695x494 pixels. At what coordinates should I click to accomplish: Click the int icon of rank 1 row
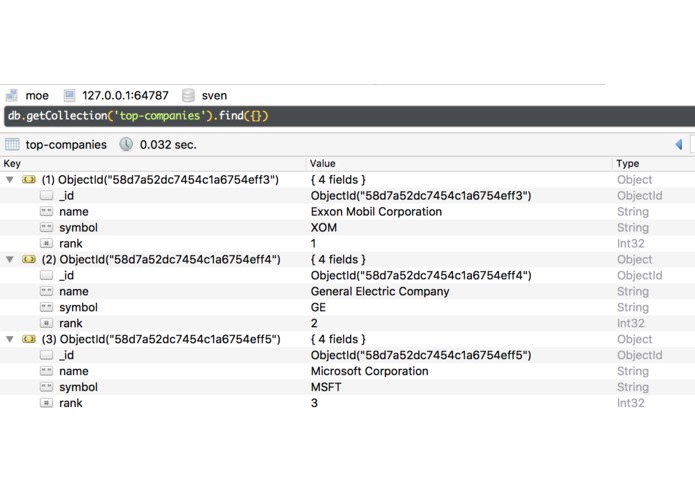pyautogui.click(x=47, y=243)
